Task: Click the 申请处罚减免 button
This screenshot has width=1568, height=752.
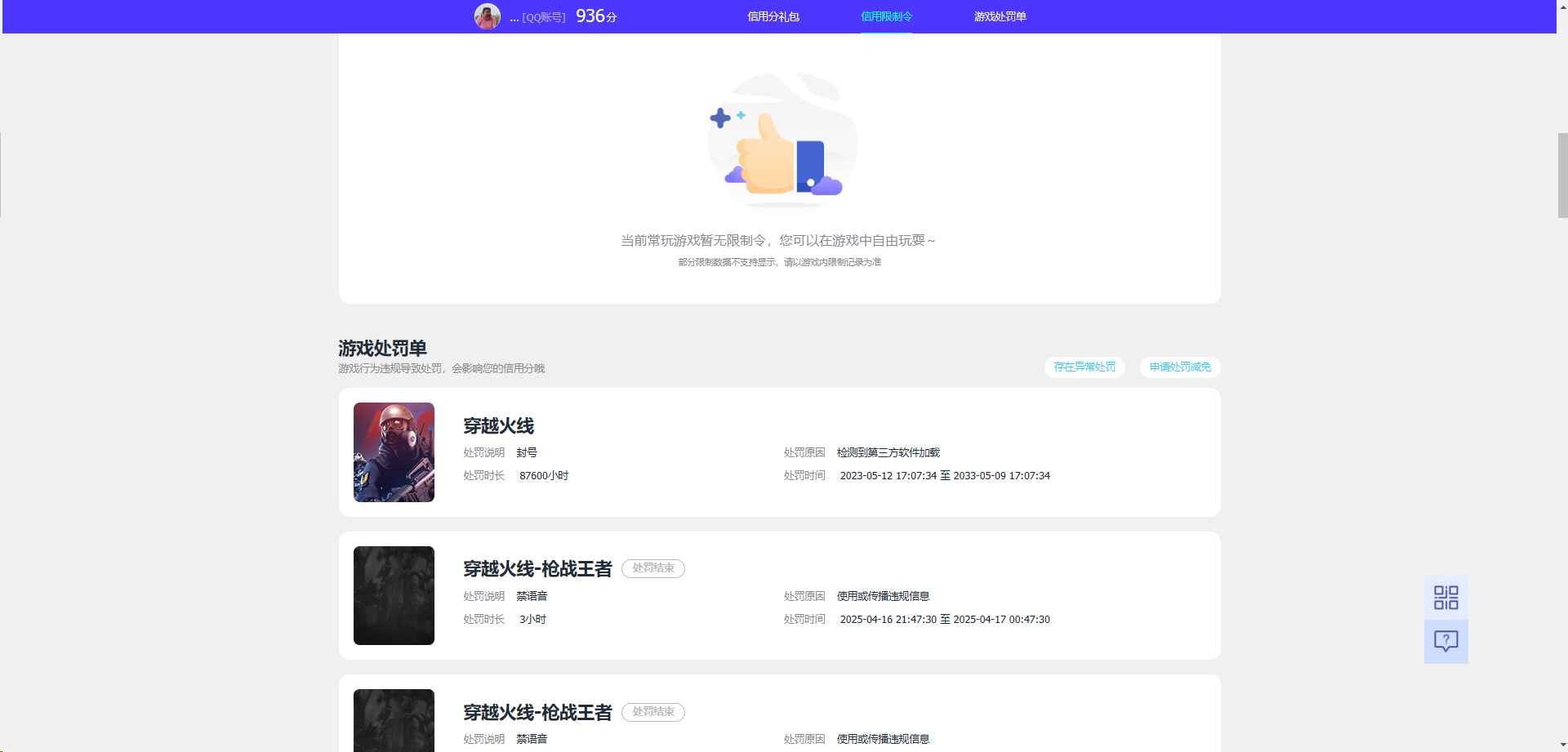Action: (x=1180, y=367)
